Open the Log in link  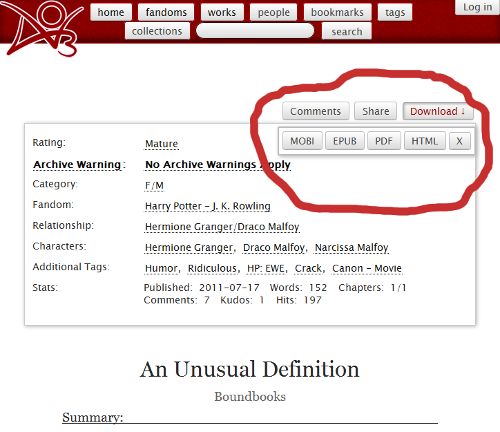pyautogui.click(x=477, y=7)
